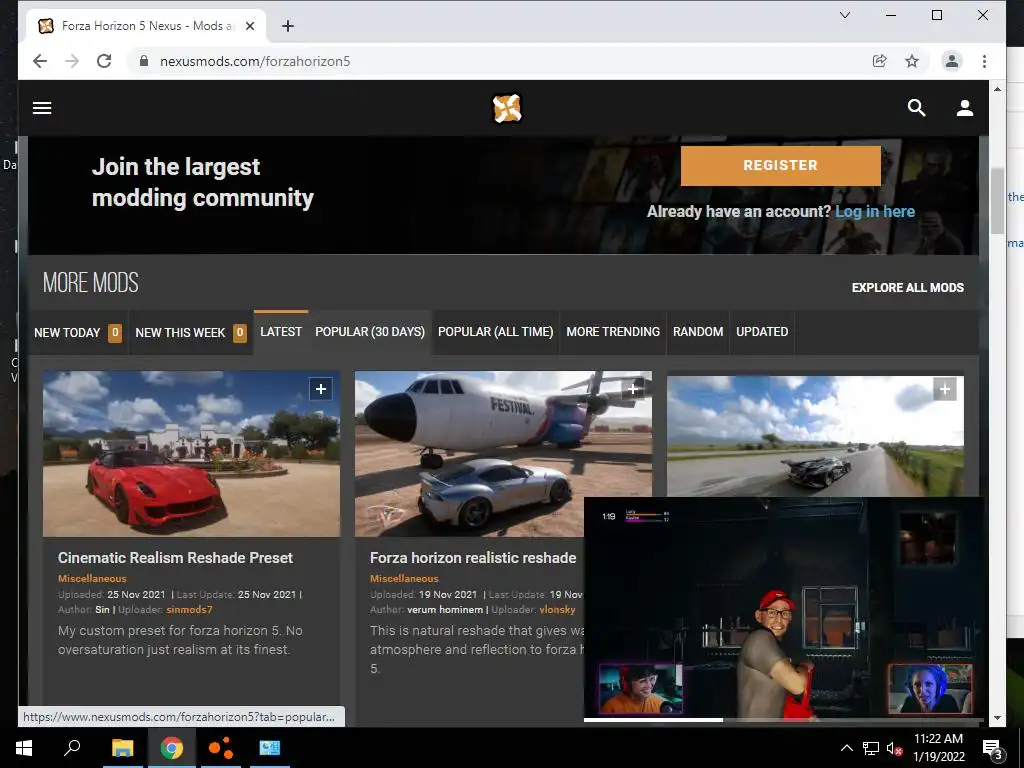Select the Latest tab
This screenshot has height=768, width=1024.
(281, 332)
